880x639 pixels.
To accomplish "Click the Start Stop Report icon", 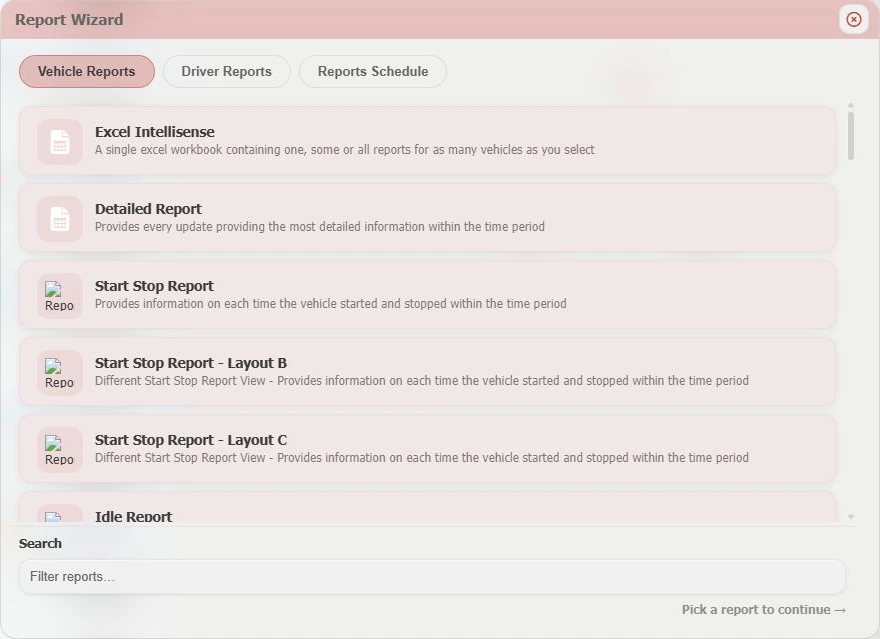I will click(59, 296).
